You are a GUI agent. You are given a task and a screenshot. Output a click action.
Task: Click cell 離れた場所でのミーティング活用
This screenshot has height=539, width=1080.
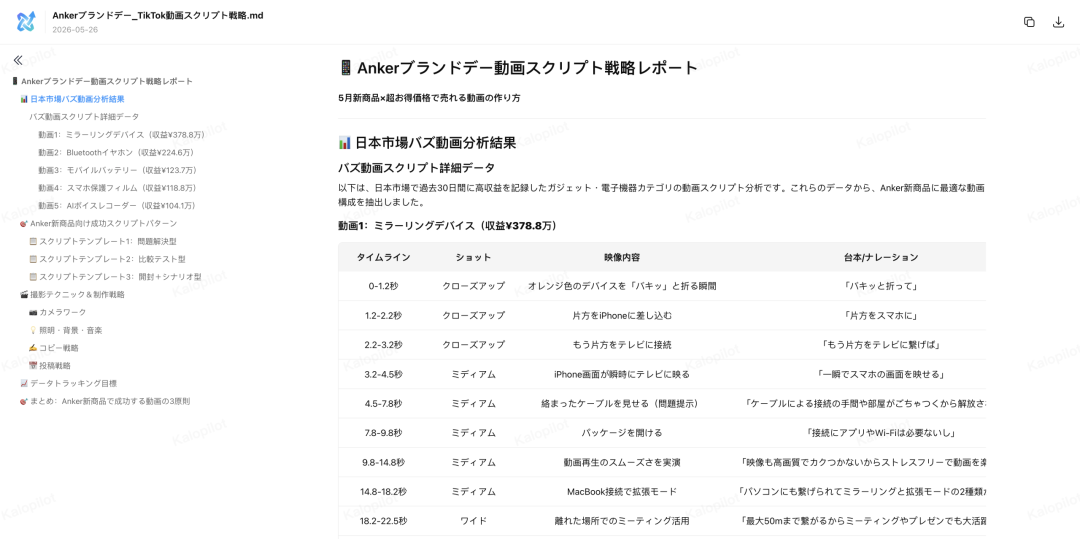point(622,521)
